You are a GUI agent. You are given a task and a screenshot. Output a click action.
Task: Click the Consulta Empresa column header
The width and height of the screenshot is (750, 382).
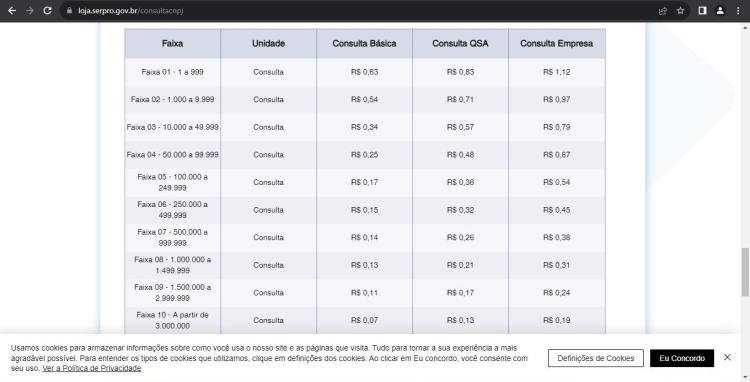(557, 44)
